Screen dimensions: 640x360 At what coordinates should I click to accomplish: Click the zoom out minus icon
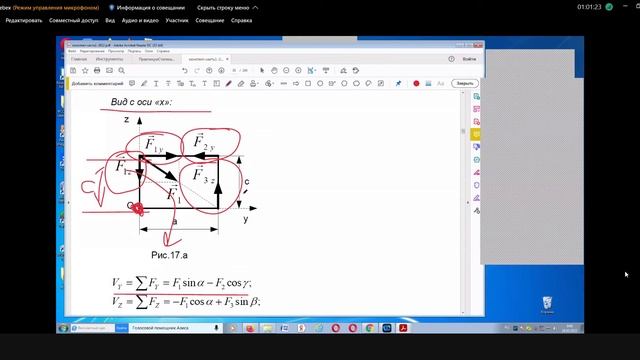pyautogui.click(x=286, y=71)
